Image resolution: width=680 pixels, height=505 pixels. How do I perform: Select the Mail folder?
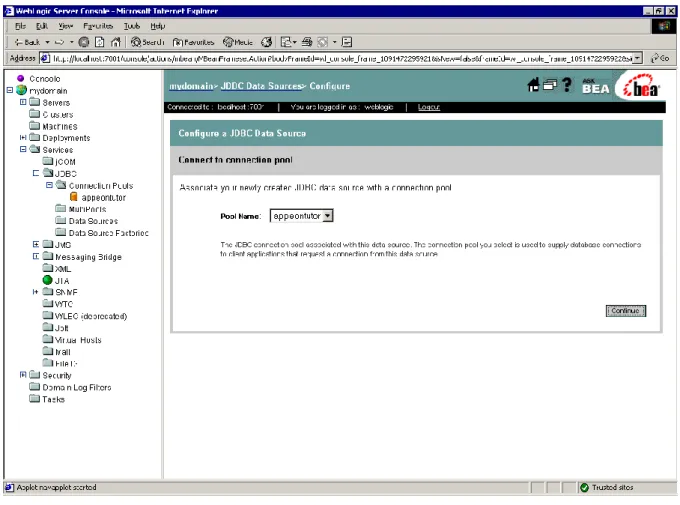pos(63,352)
